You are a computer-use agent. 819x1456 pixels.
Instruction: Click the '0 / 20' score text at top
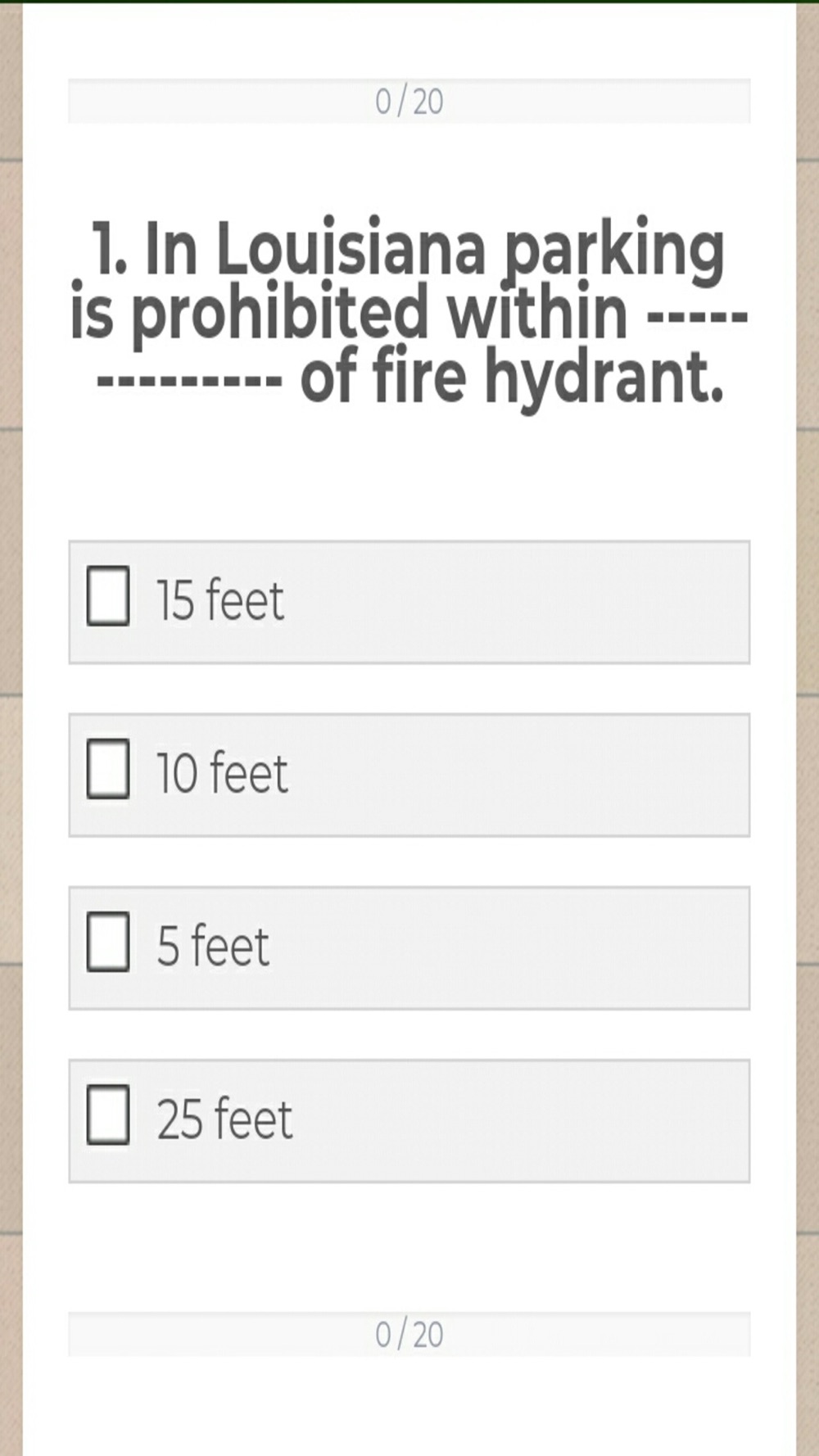tap(409, 102)
